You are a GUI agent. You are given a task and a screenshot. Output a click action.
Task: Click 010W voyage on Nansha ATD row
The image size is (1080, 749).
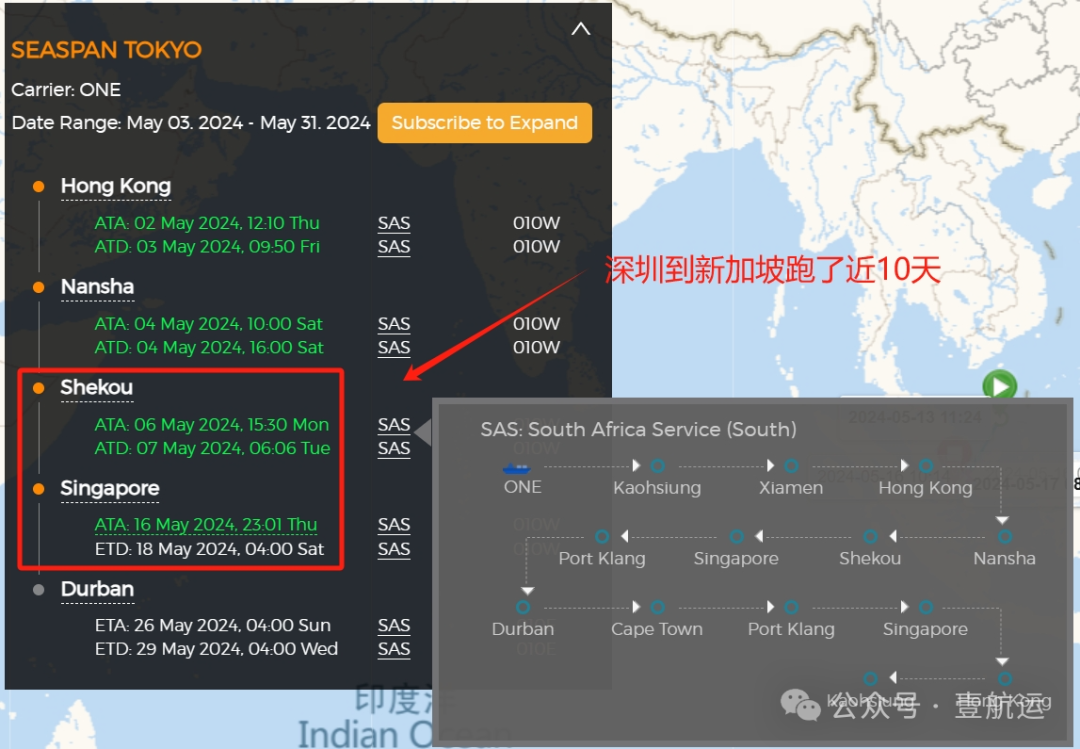537,347
